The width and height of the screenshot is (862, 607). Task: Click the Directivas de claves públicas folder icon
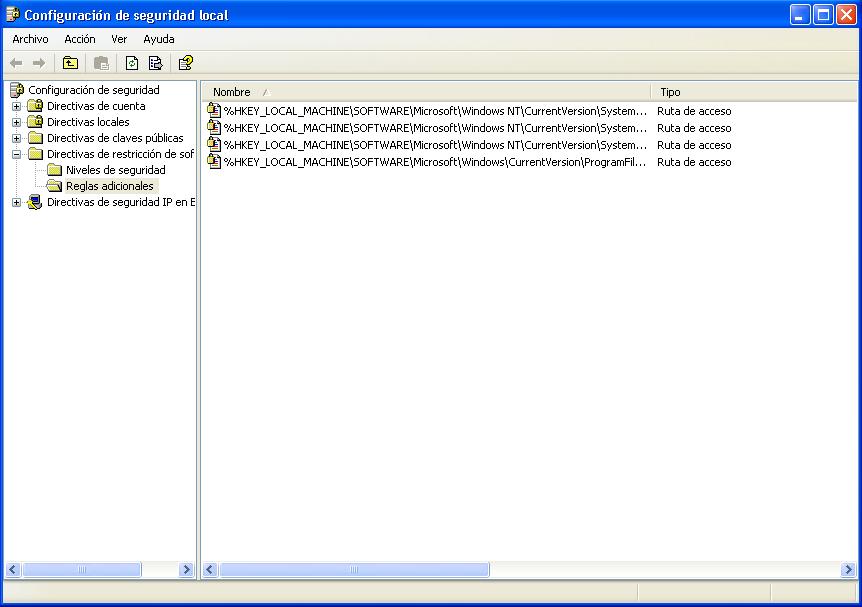[x=35, y=137]
